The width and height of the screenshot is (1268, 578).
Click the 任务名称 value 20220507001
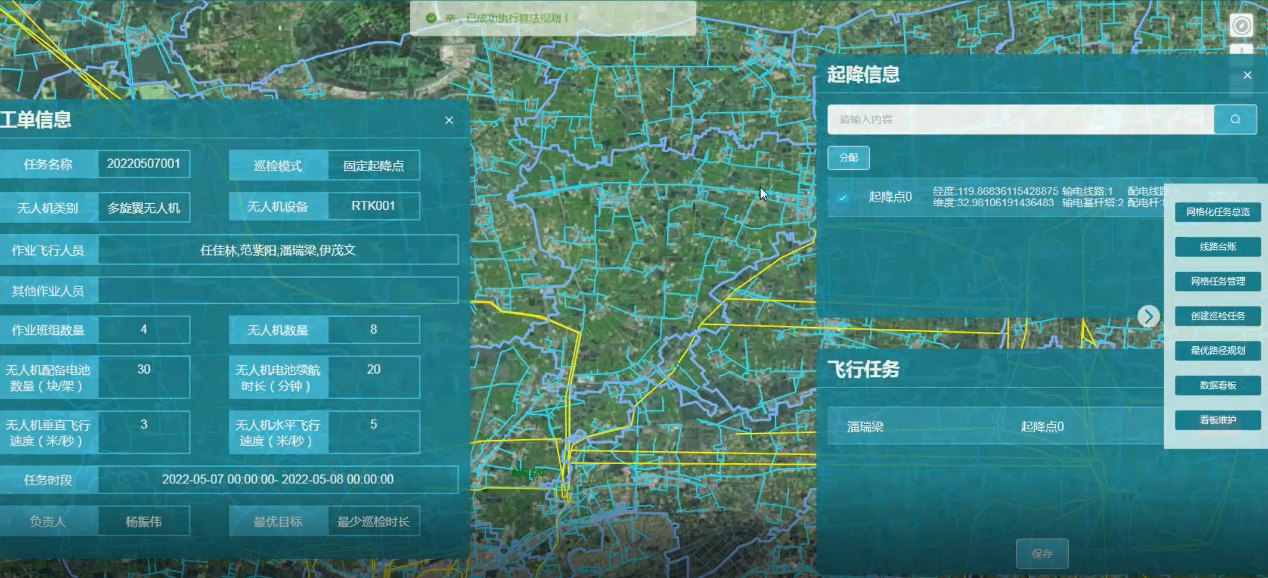[144, 164]
